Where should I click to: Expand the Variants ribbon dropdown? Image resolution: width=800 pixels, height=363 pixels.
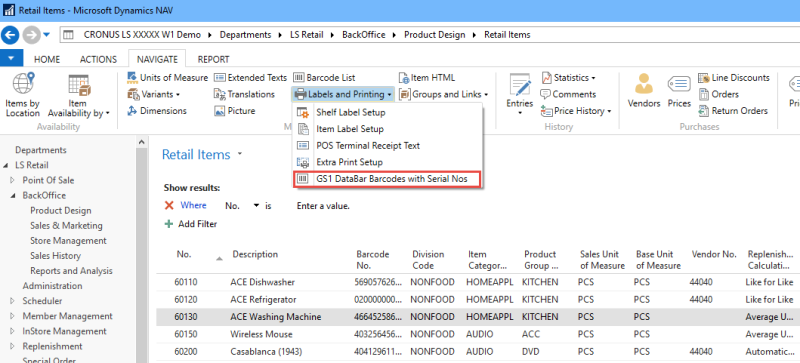[x=154, y=94]
